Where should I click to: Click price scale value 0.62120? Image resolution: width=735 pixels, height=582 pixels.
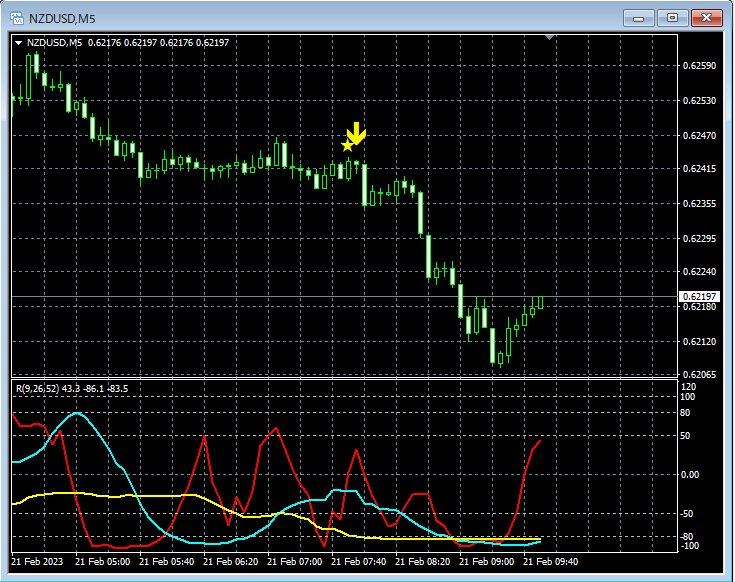click(x=699, y=342)
